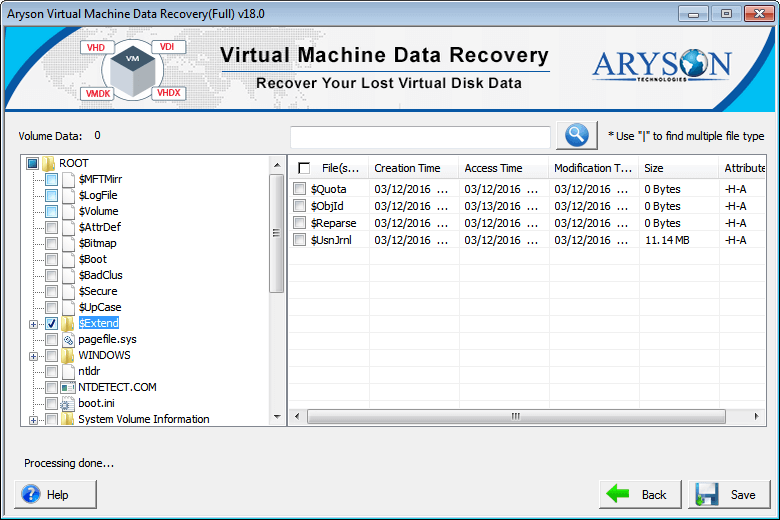Viewport: 780px width, 520px height.
Task: Click the $BadClus file icon
Action: pos(69,275)
